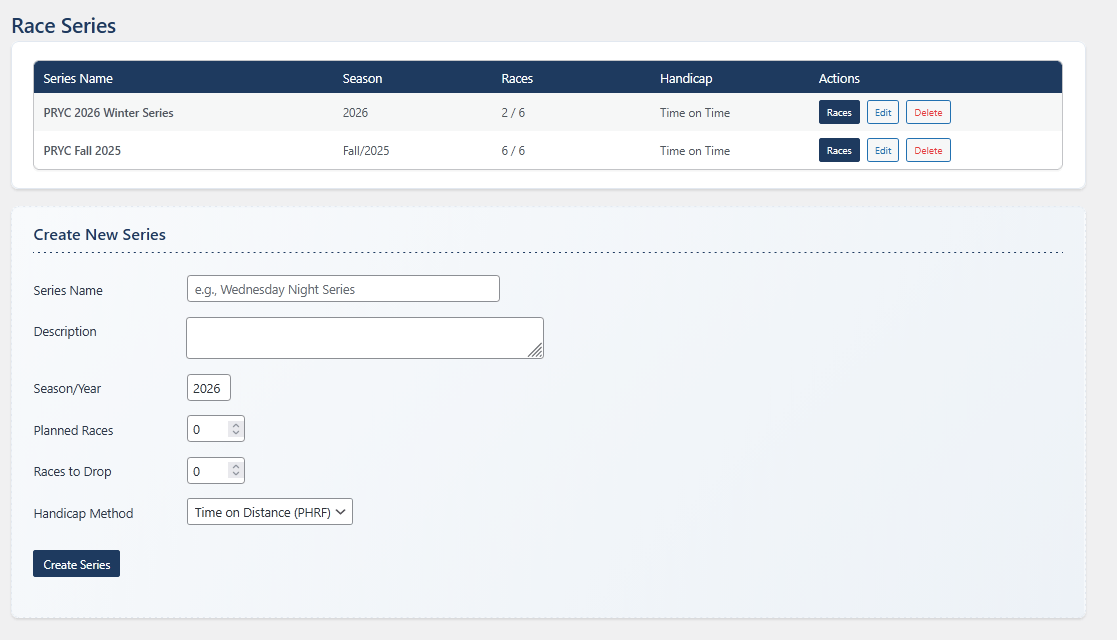Click the Season/Year field
The width and height of the screenshot is (1117, 640).
208,388
